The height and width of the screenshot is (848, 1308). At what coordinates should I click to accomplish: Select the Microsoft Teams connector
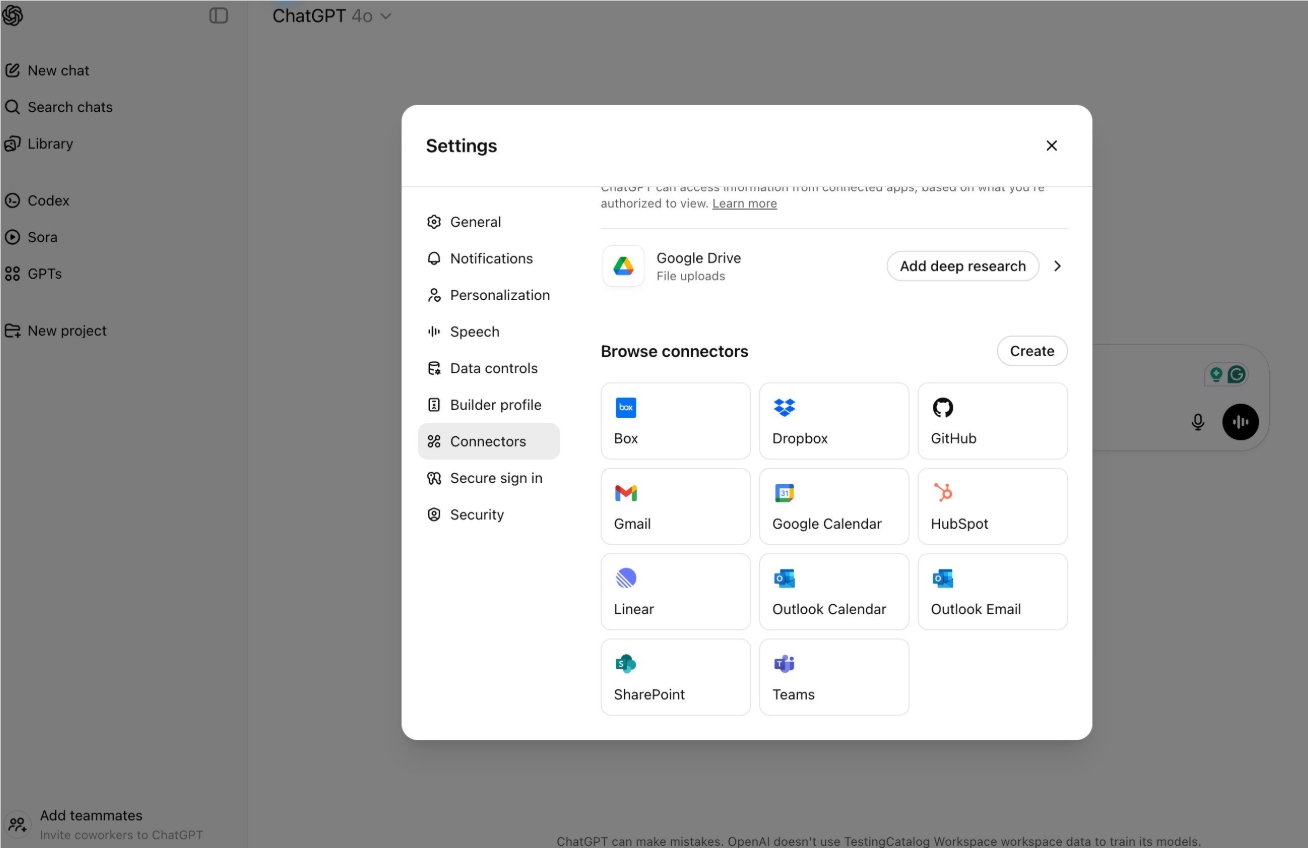click(x=833, y=677)
